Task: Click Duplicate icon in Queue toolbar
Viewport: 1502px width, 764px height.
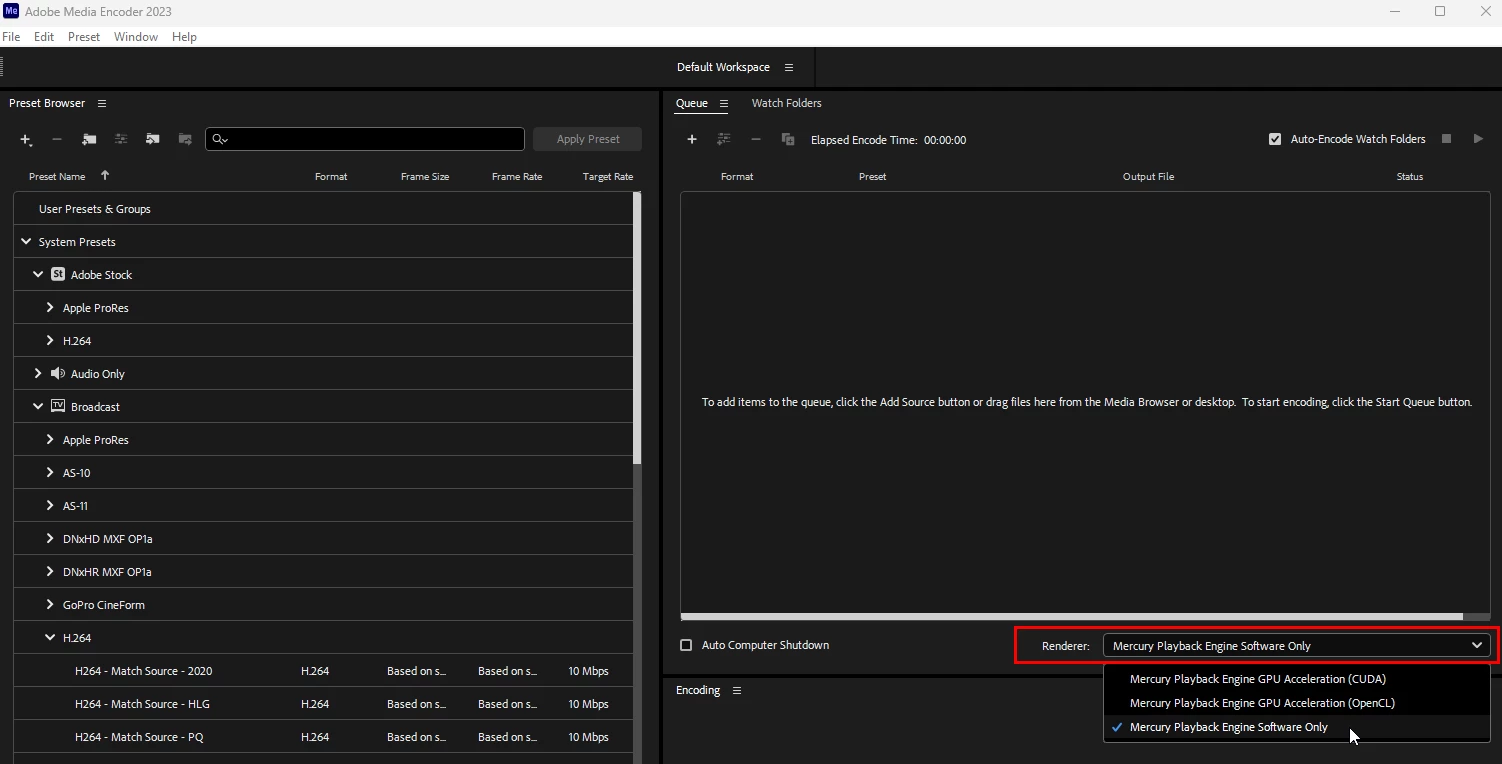Action: coord(787,139)
